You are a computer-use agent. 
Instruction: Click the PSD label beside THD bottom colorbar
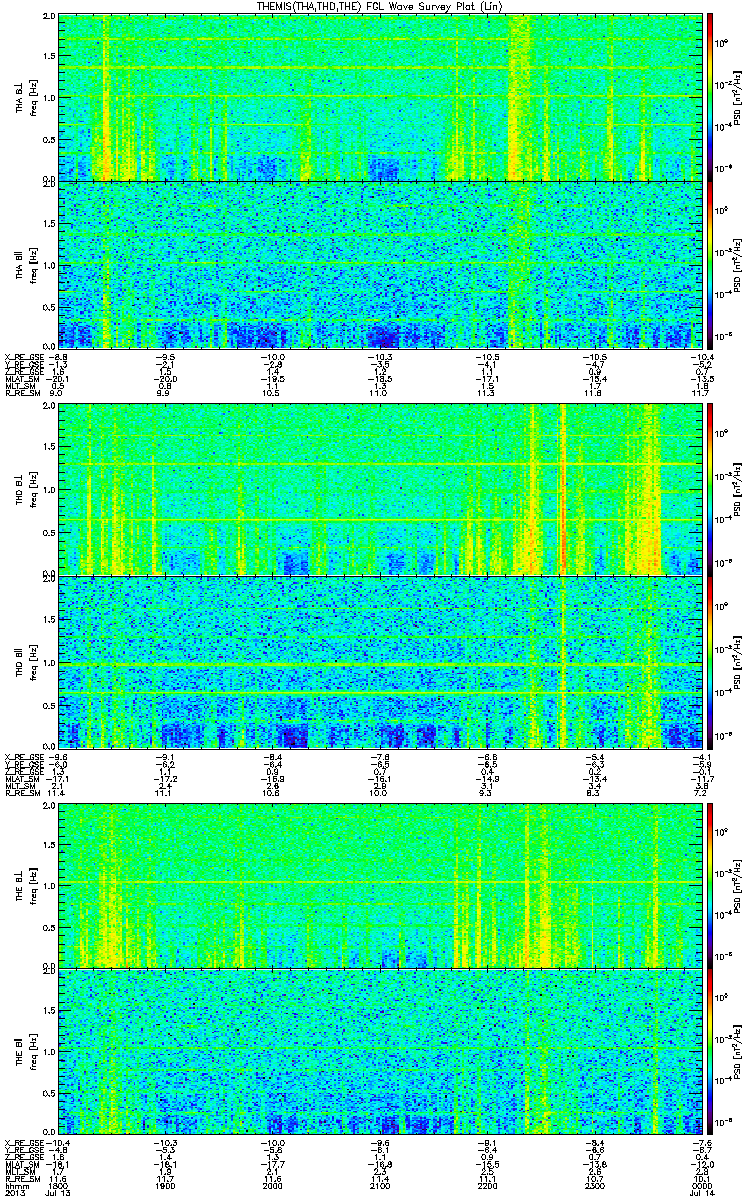point(738,662)
